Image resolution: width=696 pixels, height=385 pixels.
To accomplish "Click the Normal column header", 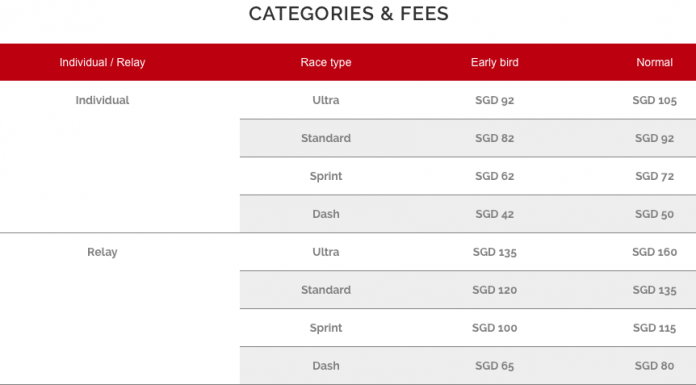I will pyautogui.click(x=654, y=62).
